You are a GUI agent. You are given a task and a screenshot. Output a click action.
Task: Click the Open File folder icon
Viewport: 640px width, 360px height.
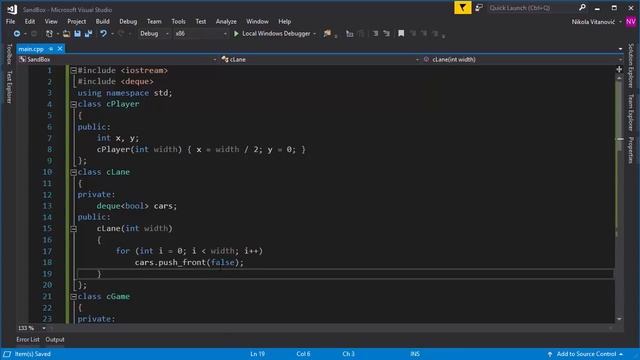point(66,33)
